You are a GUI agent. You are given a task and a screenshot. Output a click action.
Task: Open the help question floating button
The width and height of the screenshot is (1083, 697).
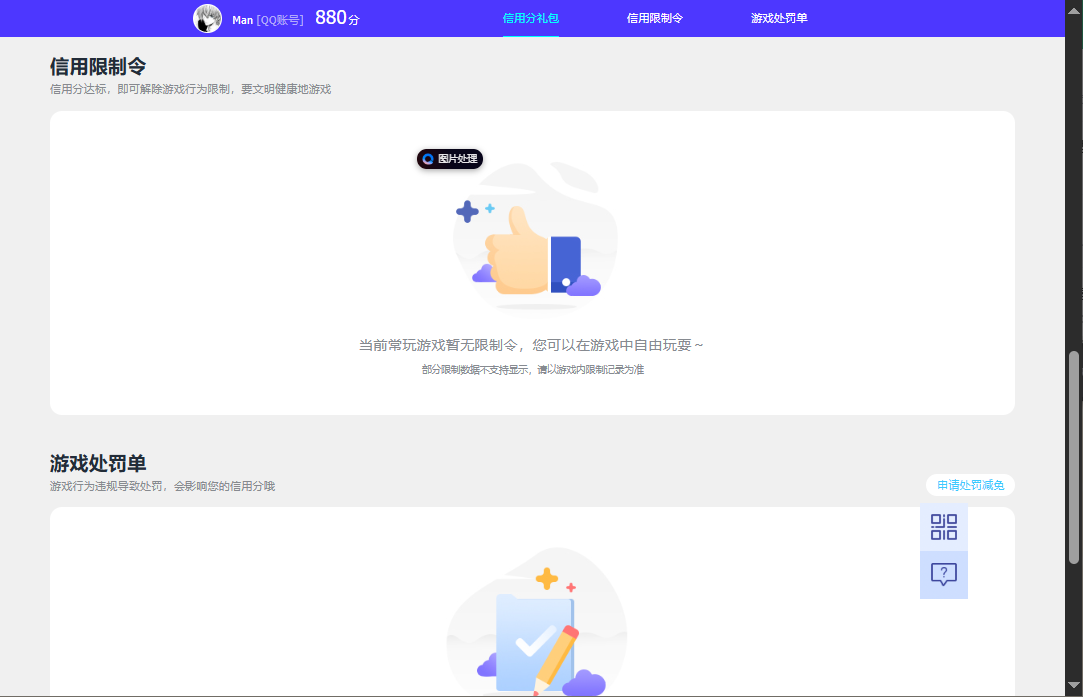coord(943,574)
